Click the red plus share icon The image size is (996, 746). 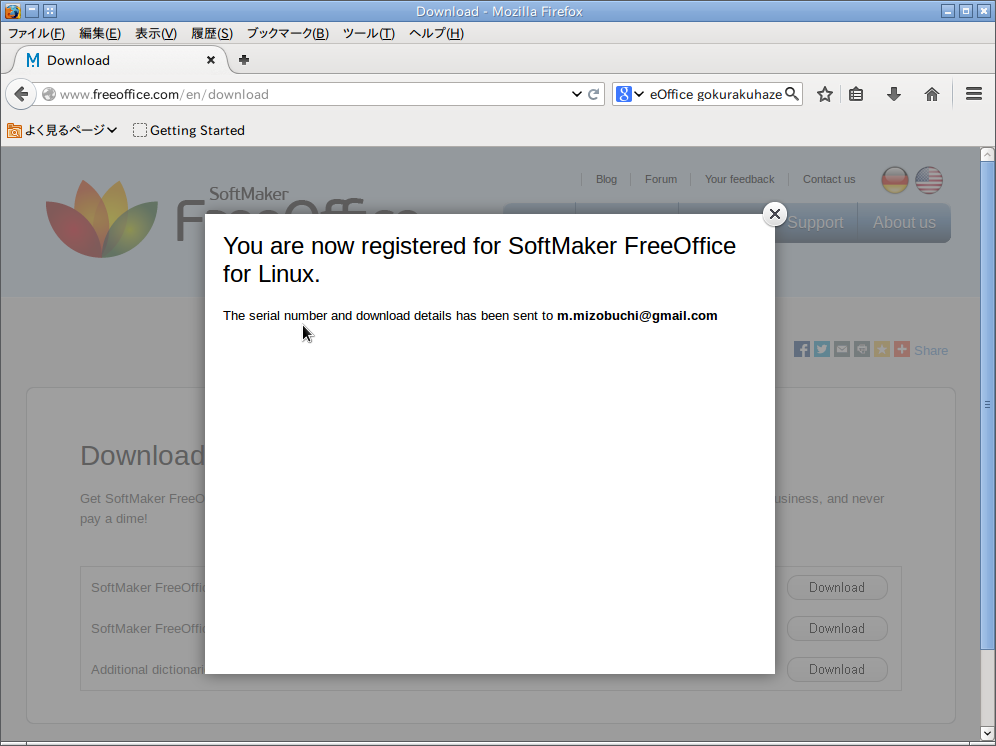click(x=901, y=349)
